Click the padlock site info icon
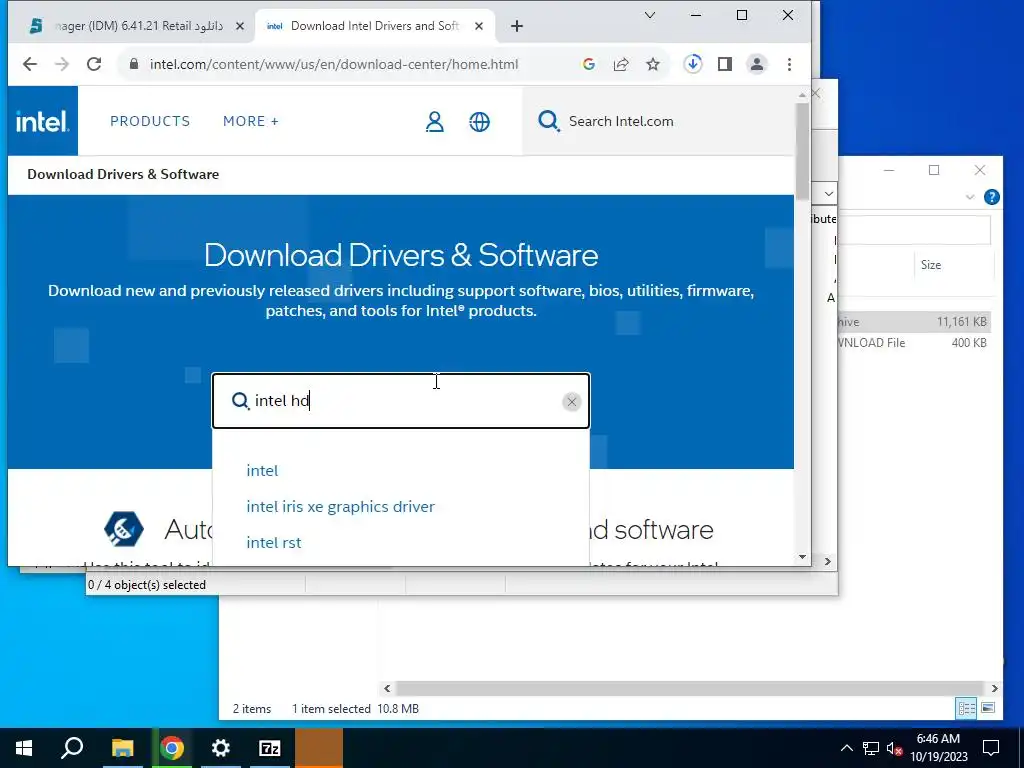1024x768 pixels. (134, 64)
